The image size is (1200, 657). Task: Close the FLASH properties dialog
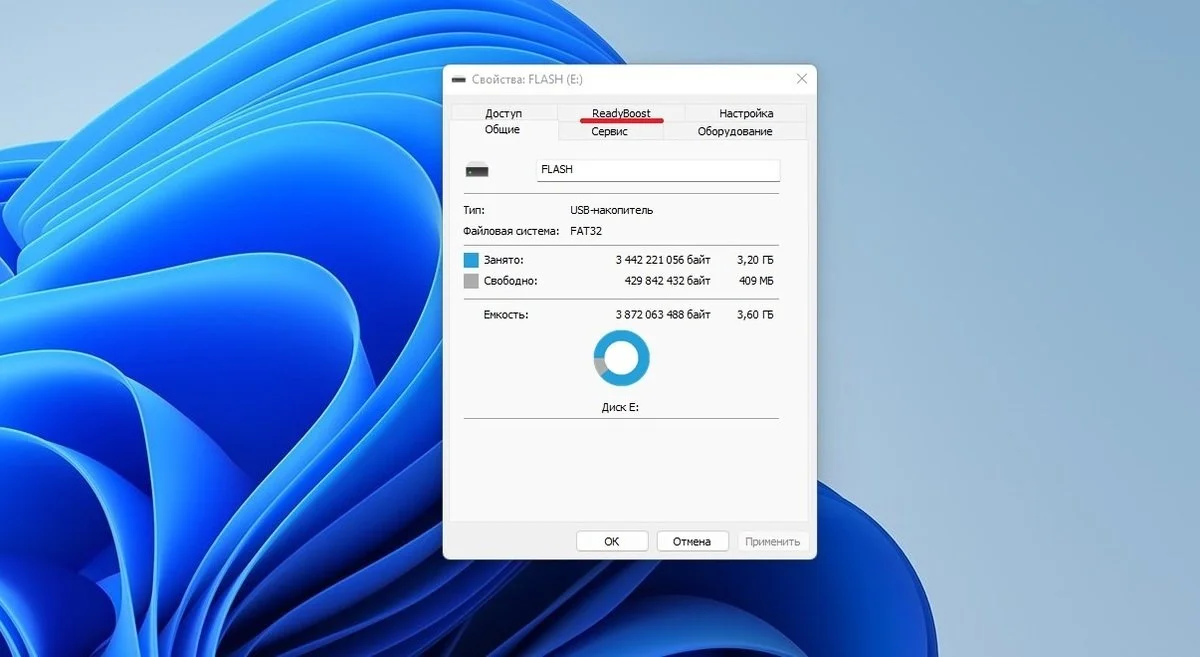tap(801, 78)
